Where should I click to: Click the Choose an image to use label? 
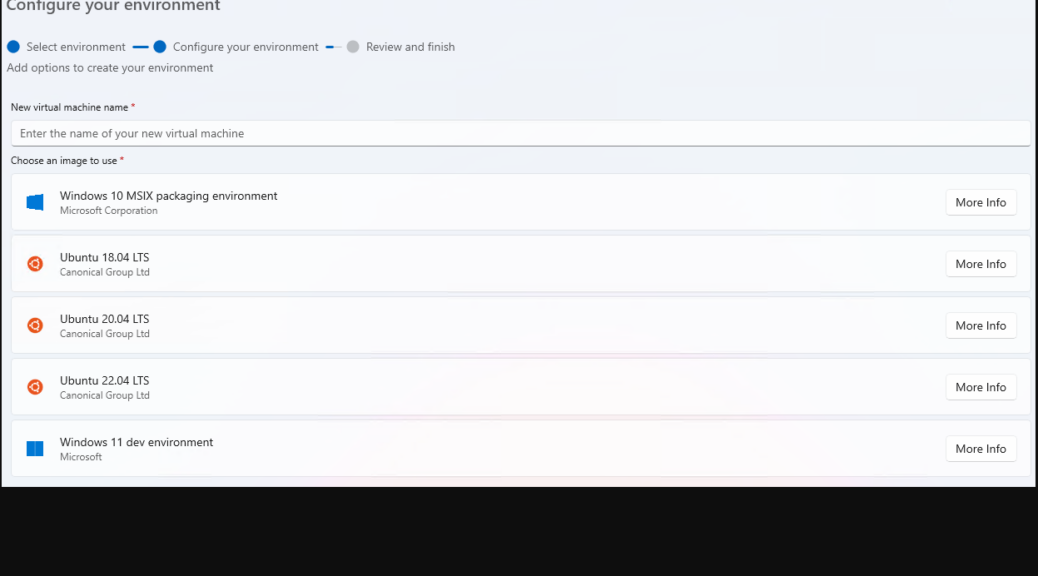[x=64, y=161]
